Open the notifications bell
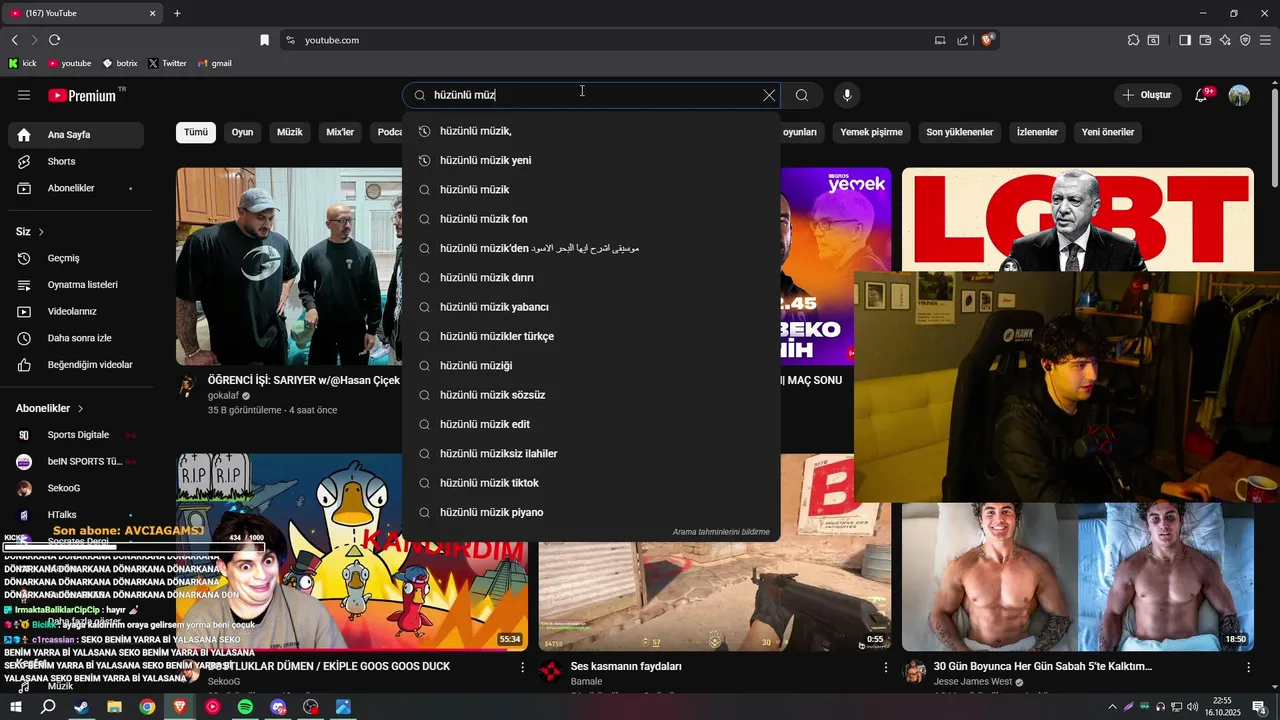The image size is (1280, 720). 1202,95
